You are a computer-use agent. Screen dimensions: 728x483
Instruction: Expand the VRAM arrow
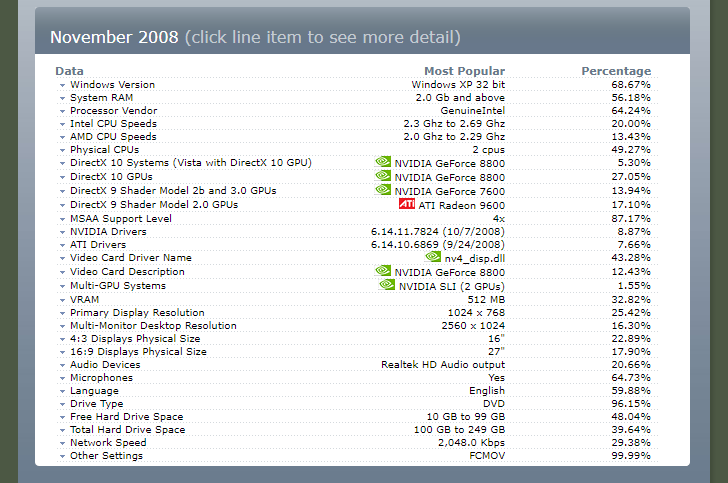pos(62,300)
